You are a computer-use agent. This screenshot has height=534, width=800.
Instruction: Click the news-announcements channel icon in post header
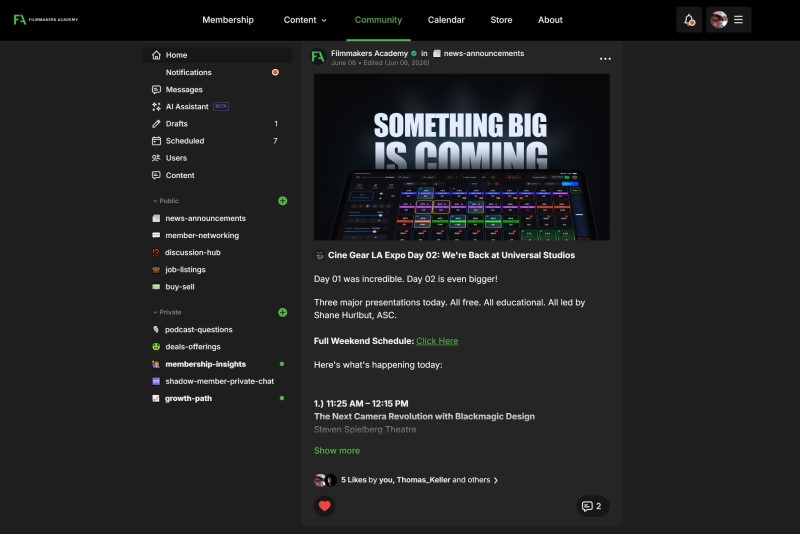pos(437,54)
